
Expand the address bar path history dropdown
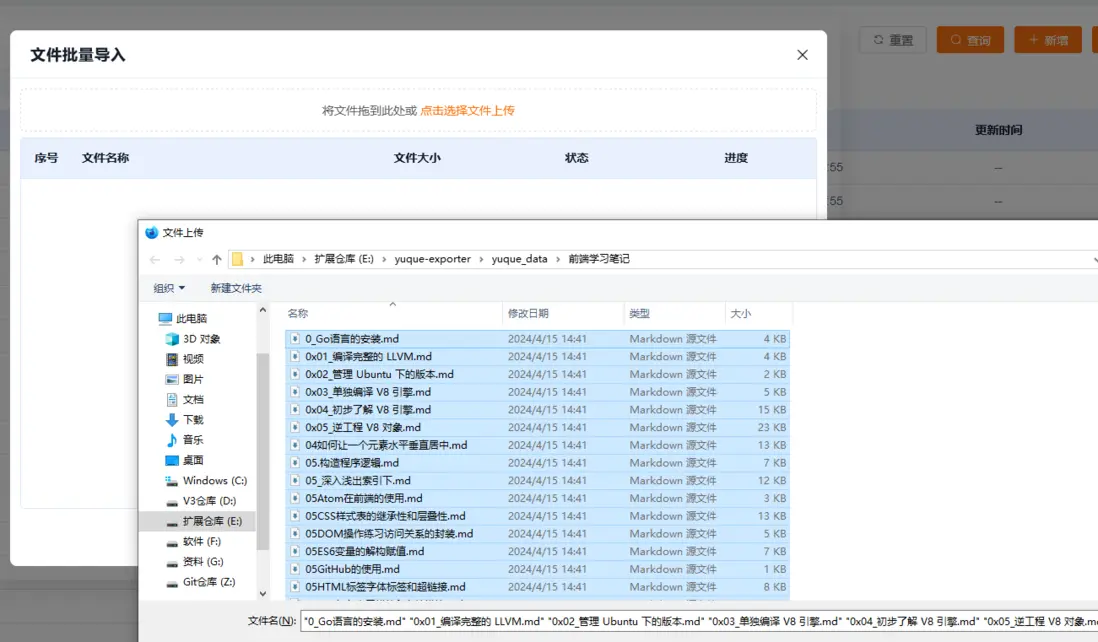tap(1093, 259)
